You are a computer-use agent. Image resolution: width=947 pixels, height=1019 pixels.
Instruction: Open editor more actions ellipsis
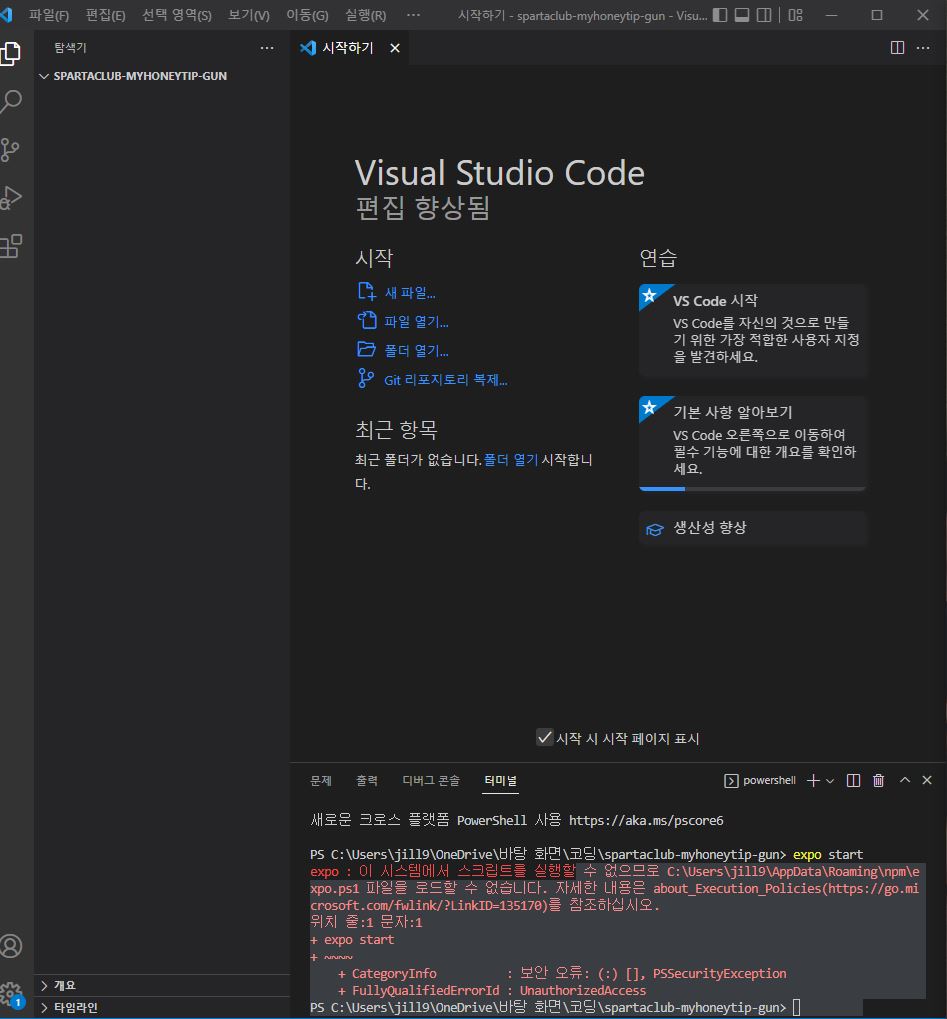(x=923, y=47)
